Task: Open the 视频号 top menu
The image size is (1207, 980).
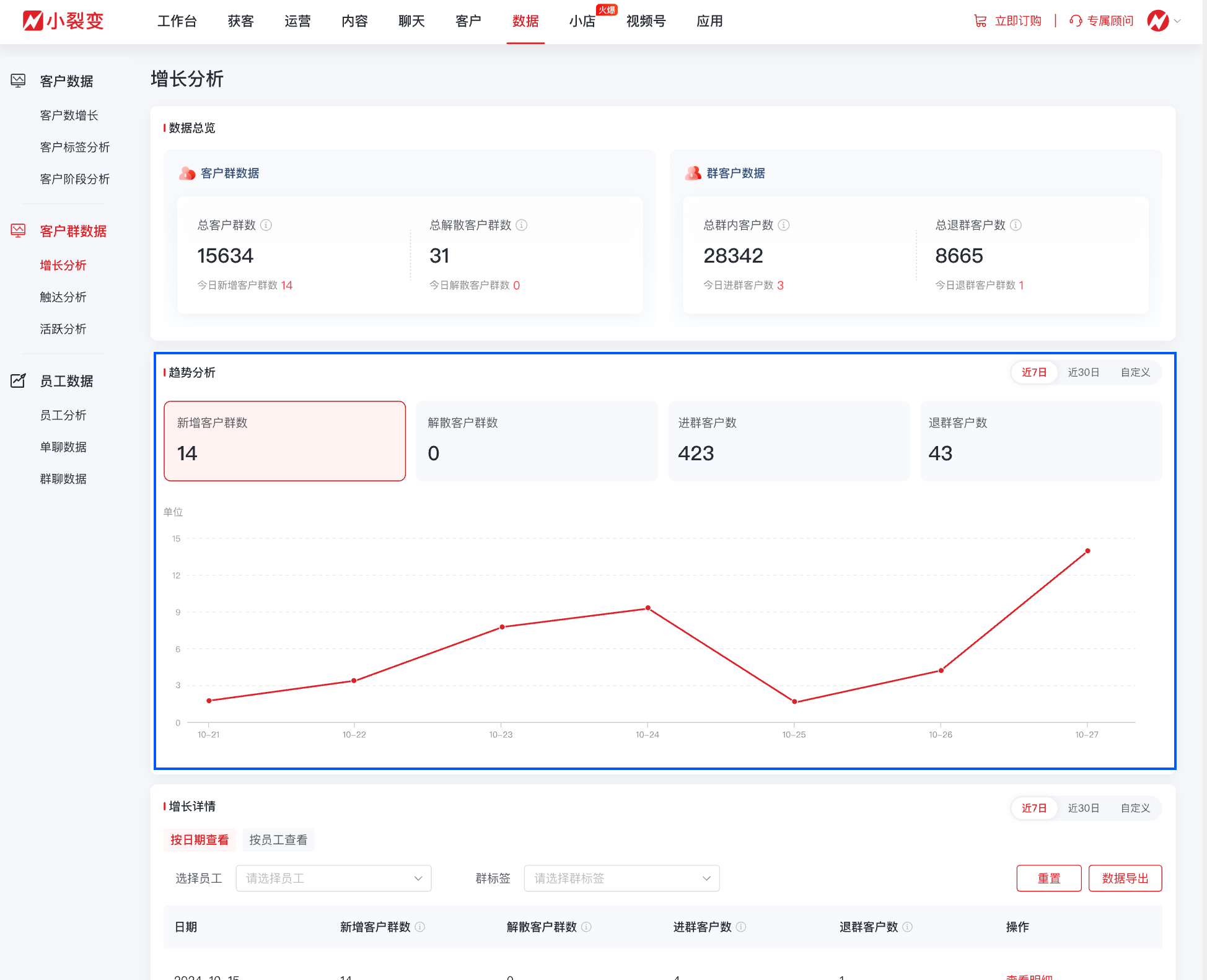Action: click(646, 21)
